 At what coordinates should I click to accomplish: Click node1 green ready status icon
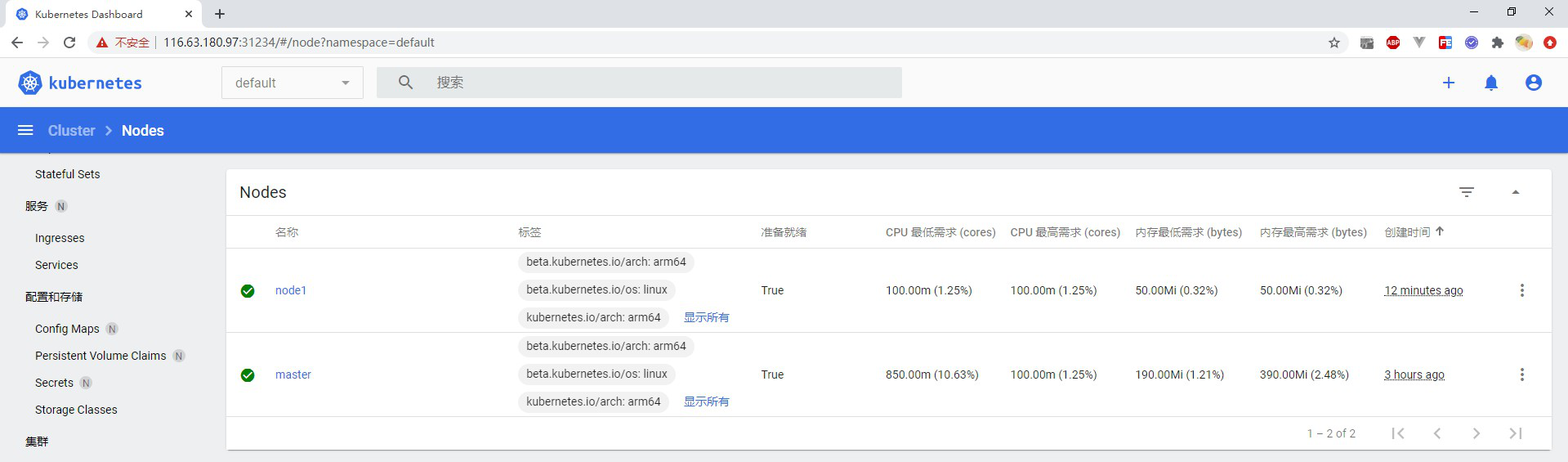point(248,291)
